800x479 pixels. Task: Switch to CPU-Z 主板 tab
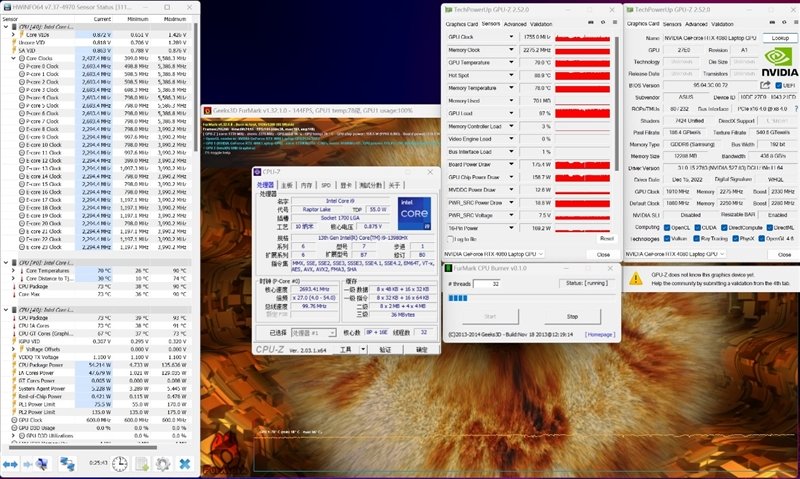pos(287,185)
